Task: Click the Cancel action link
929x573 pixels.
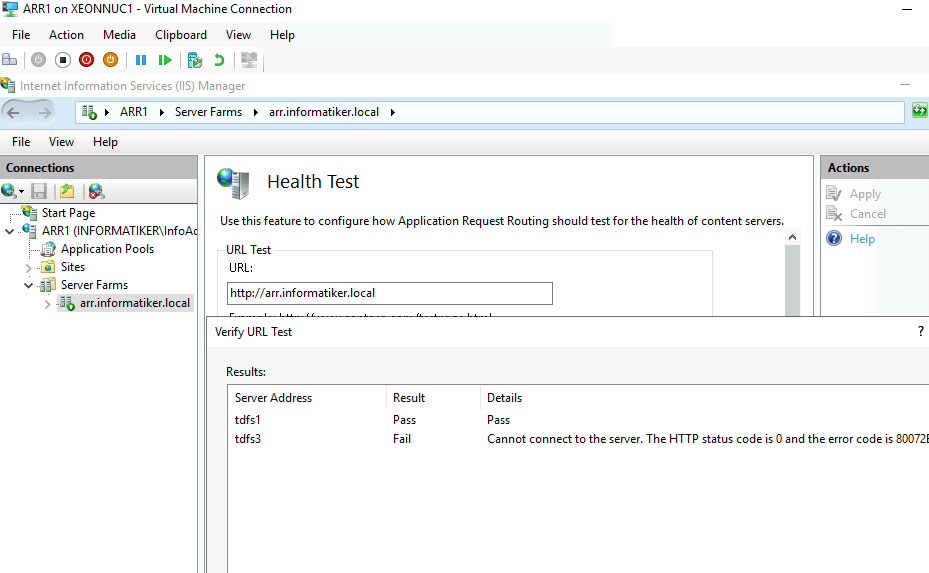Action: pos(868,214)
